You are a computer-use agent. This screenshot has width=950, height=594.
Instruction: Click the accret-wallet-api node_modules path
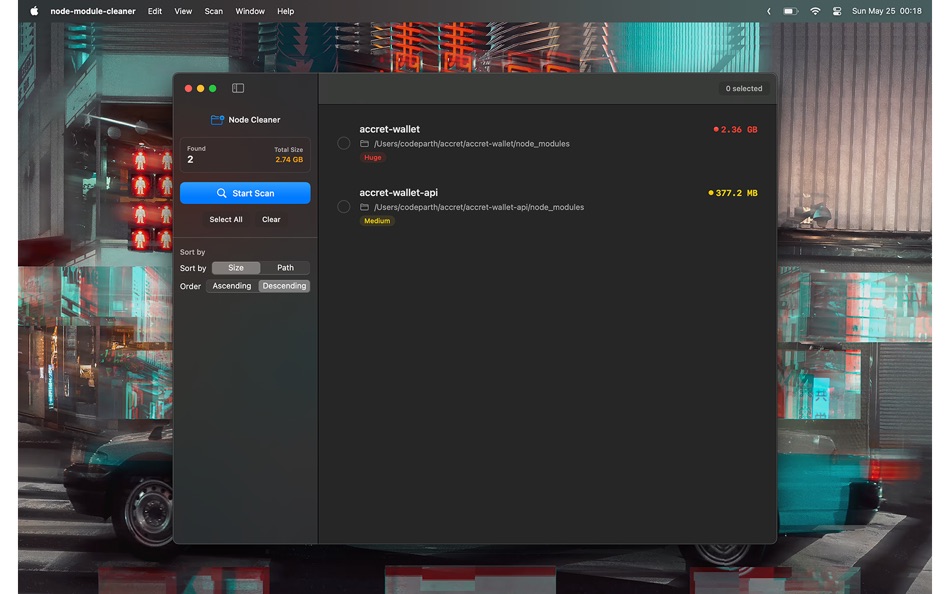(x=479, y=207)
